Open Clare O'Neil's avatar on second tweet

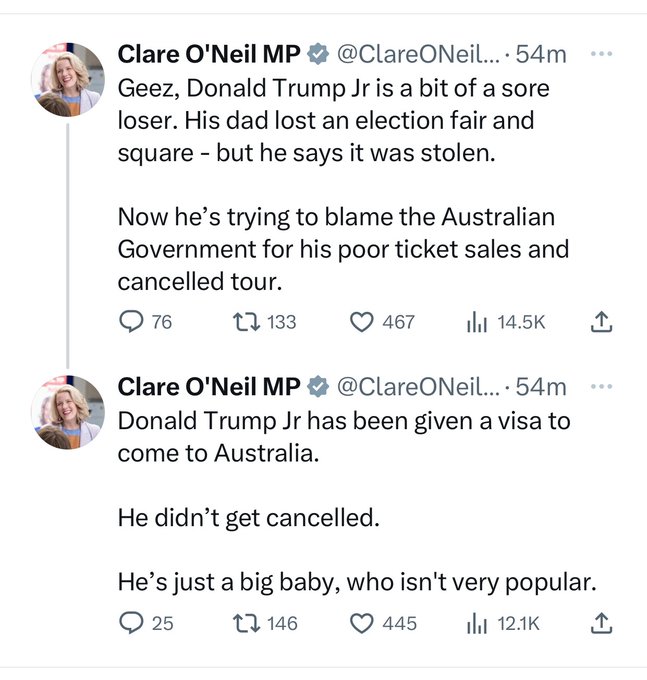point(68,411)
